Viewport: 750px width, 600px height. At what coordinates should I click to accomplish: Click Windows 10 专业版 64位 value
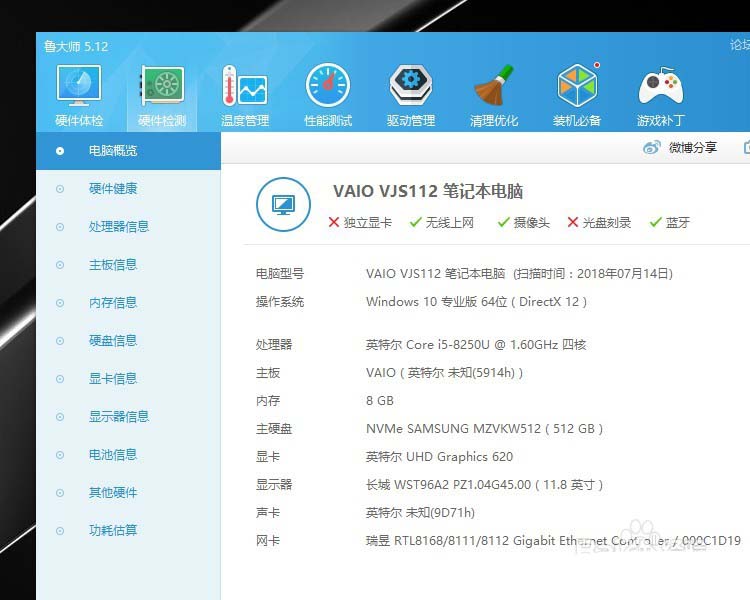pyautogui.click(x=476, y=302)
